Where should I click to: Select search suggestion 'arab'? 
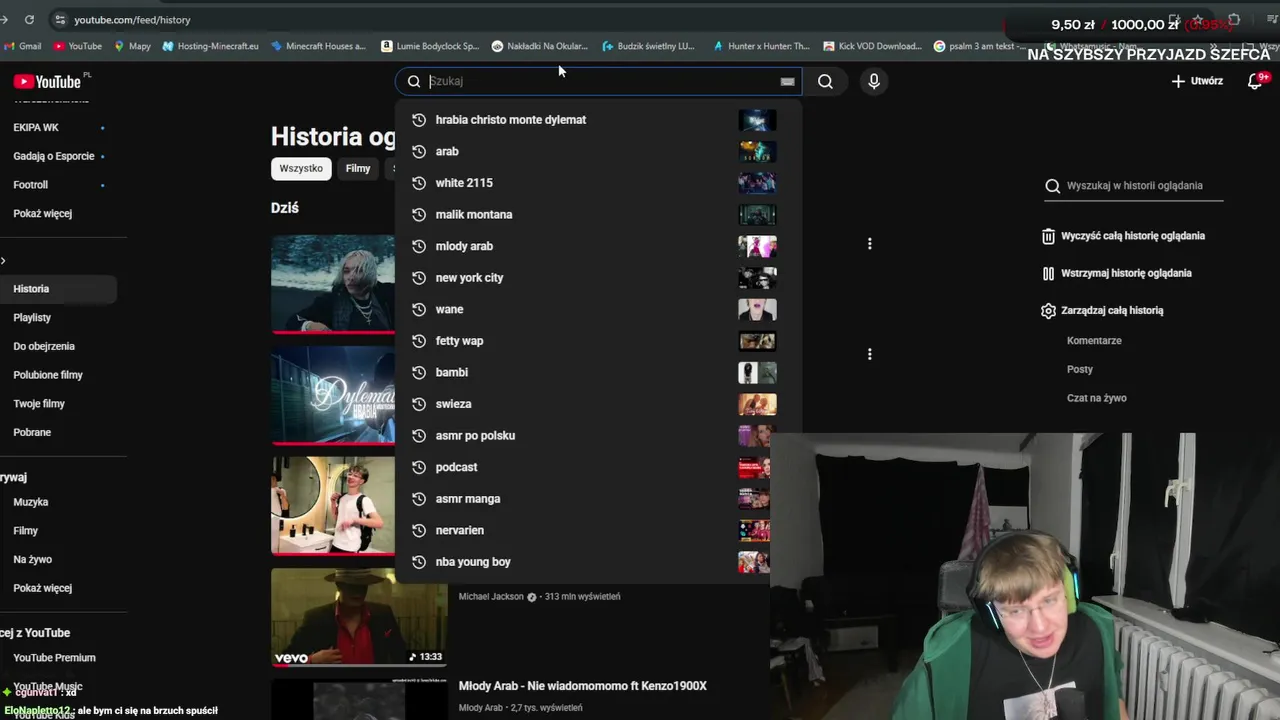(x=598, y=151)
